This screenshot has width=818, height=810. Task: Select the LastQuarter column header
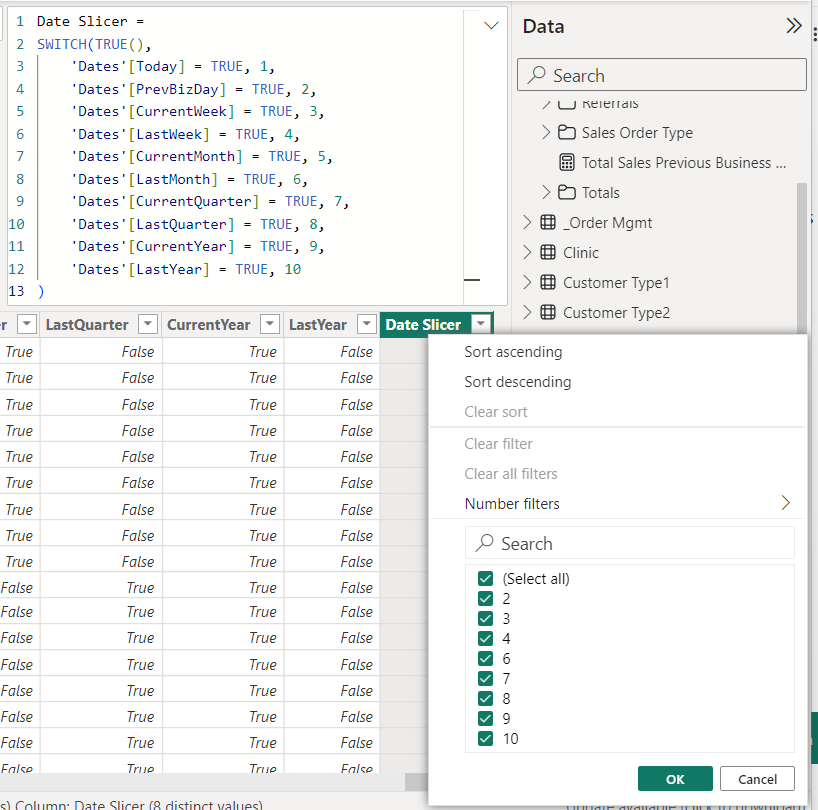[x=87, y=324]
